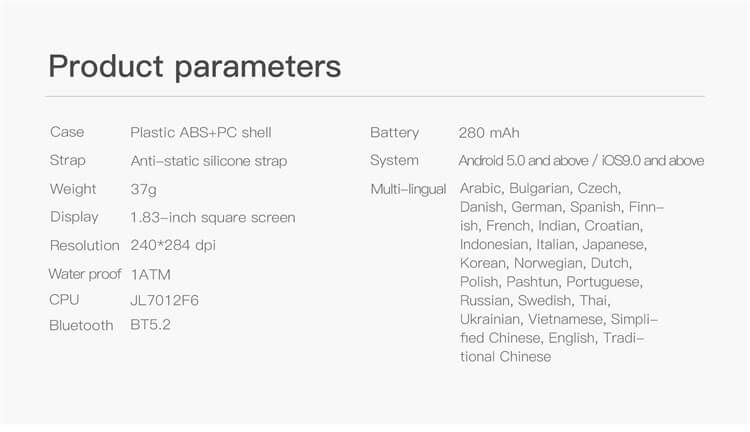Select the 37g weight value

point(143,189)
